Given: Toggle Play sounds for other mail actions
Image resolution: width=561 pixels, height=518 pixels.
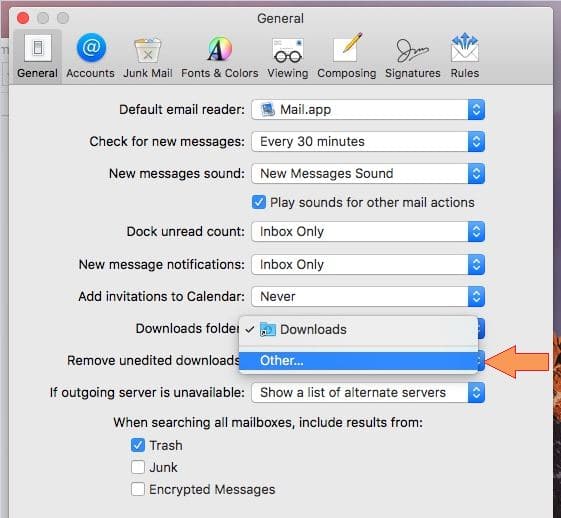Looking at the screenshot, I should click(x=259, y=202).
